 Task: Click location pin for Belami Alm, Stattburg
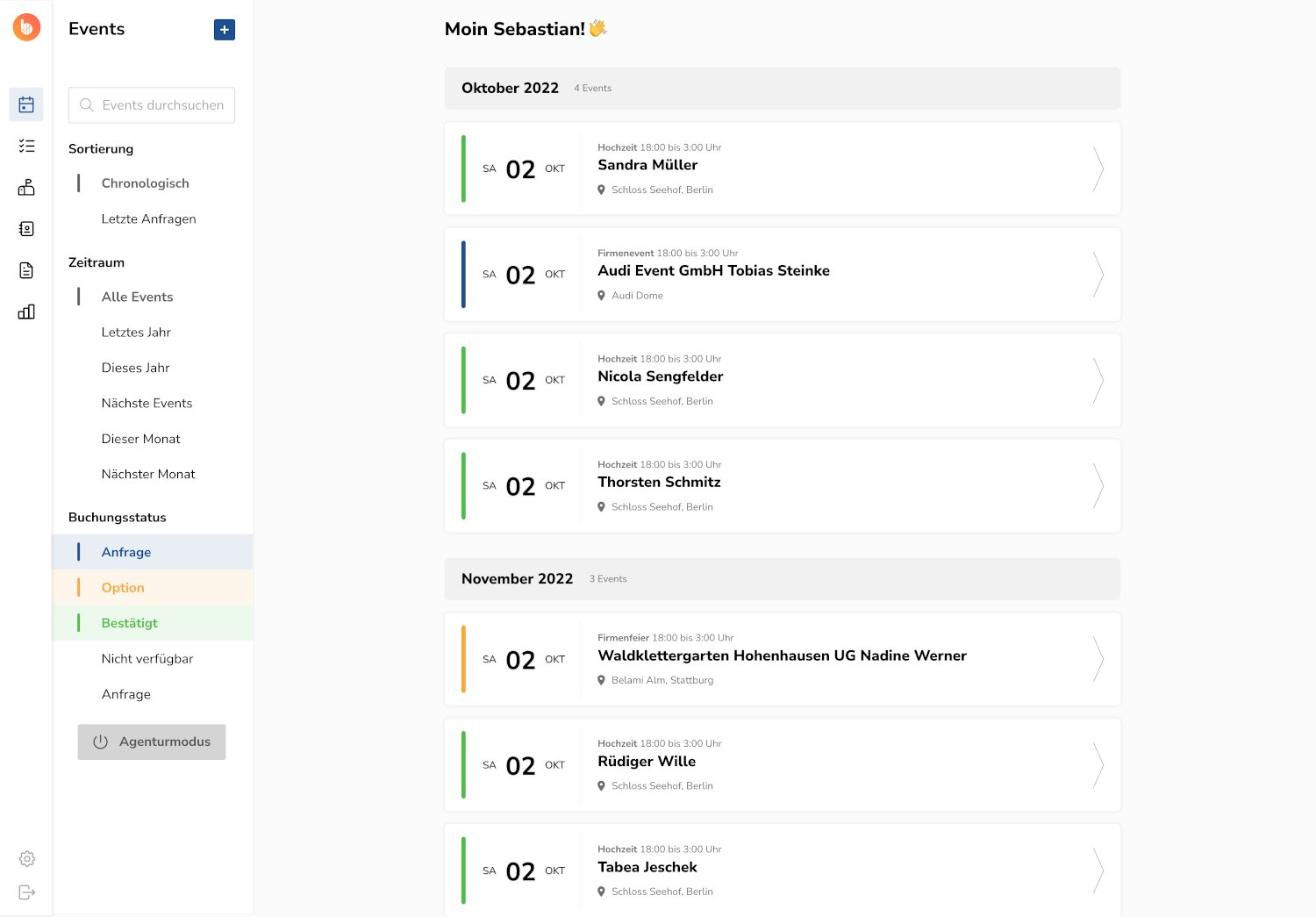[601, 680]
